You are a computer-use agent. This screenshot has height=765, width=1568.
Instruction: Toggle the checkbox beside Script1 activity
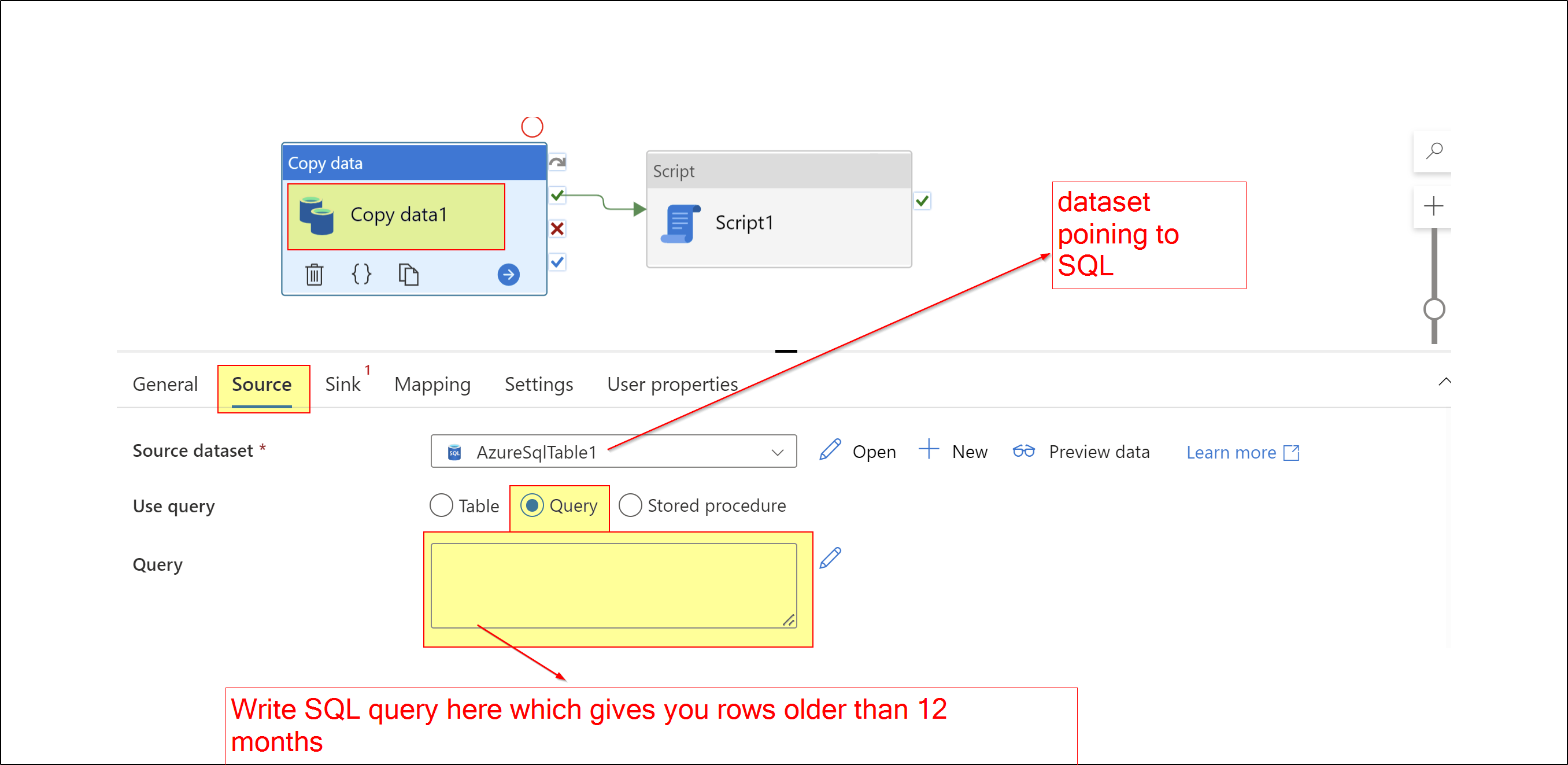[x=922, y=201]
